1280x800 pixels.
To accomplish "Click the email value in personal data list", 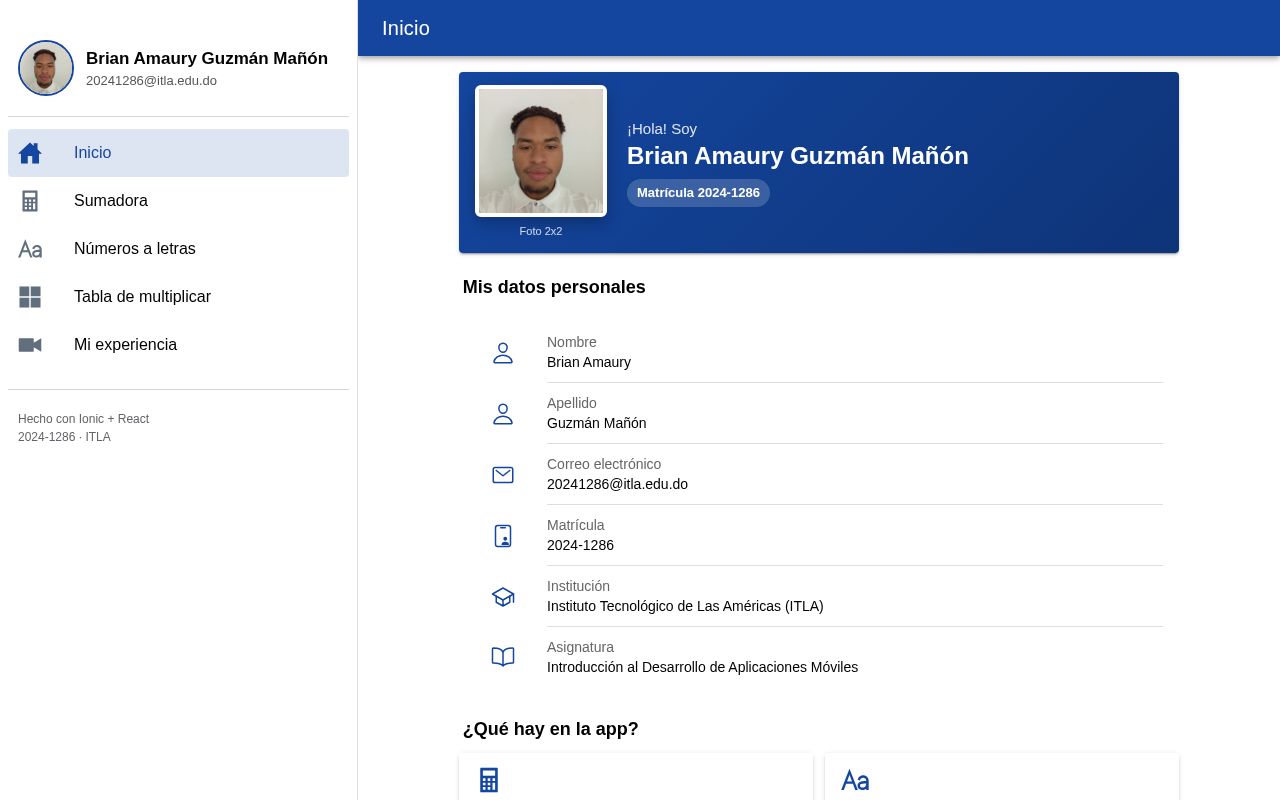I will [617, 484].
